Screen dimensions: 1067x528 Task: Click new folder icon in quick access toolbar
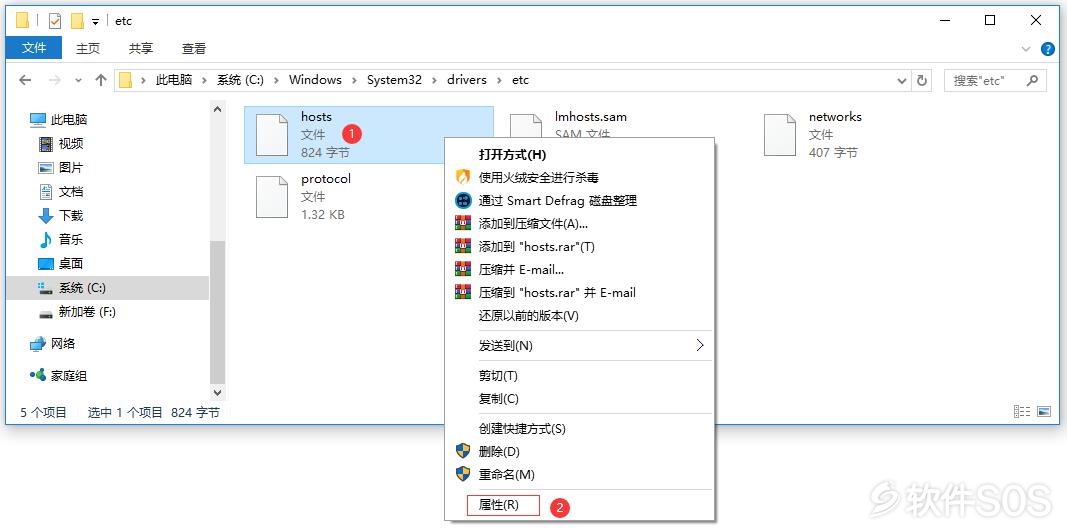(x=77, y=21)
